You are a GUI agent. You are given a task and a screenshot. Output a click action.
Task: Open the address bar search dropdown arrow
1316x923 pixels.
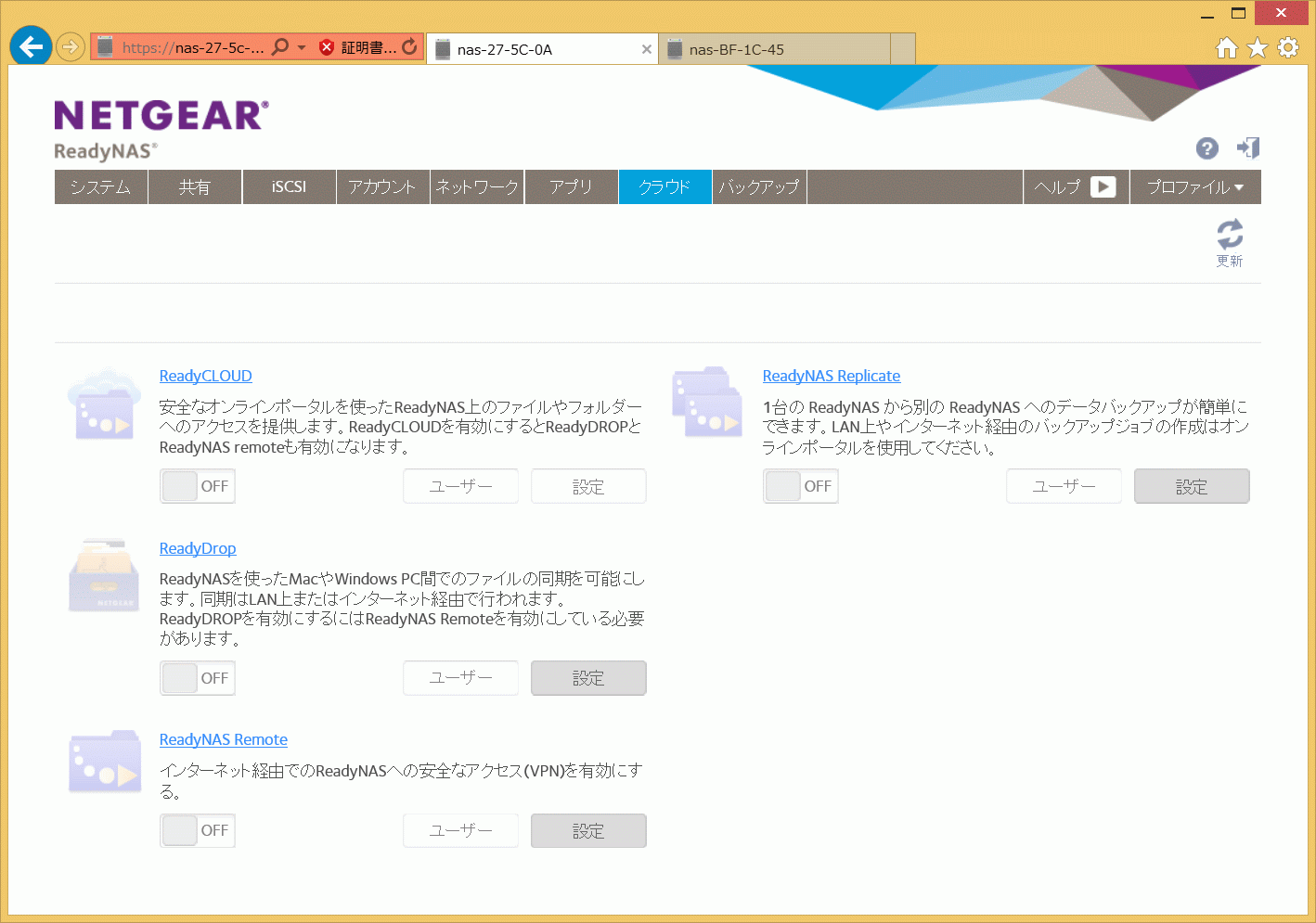click(x=302, y=47)
